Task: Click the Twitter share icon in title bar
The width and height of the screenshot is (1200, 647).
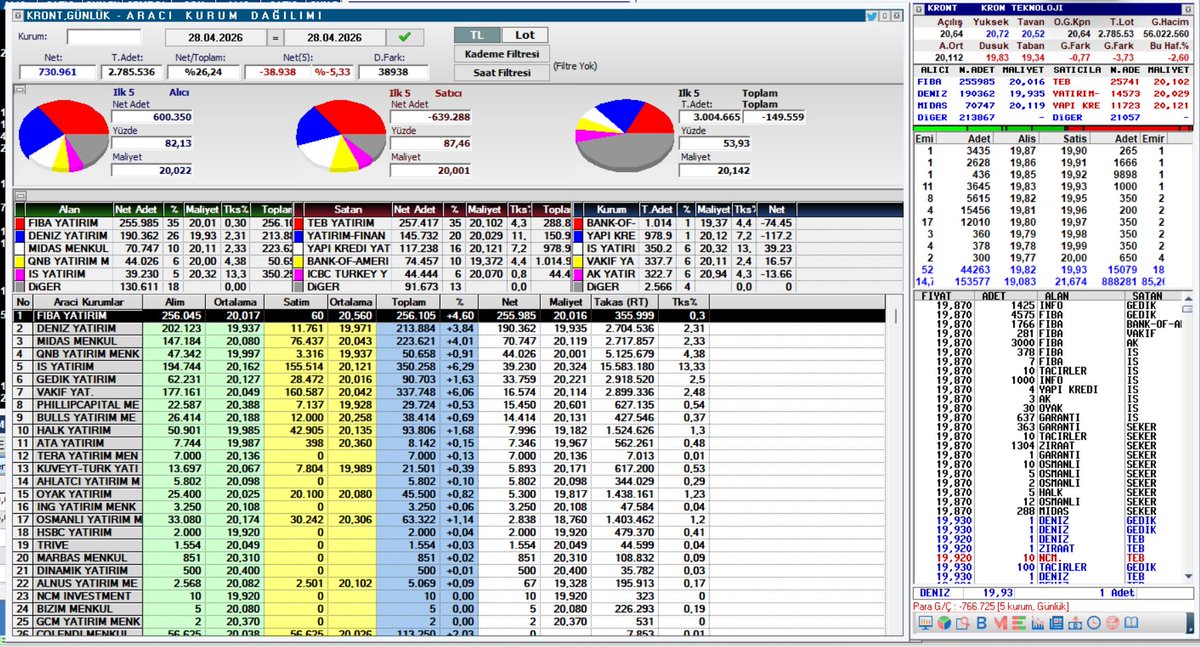Action: tap(872, 16)
